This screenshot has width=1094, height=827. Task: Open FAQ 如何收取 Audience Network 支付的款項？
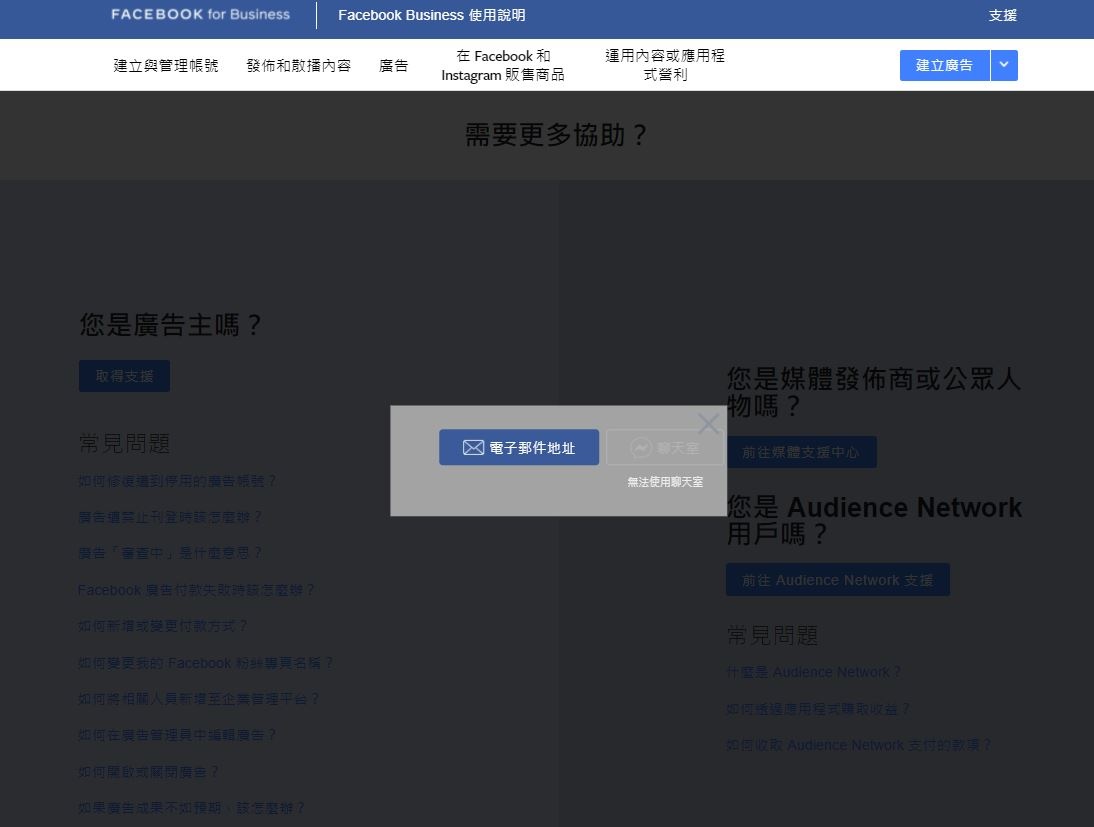pos(858,745)
